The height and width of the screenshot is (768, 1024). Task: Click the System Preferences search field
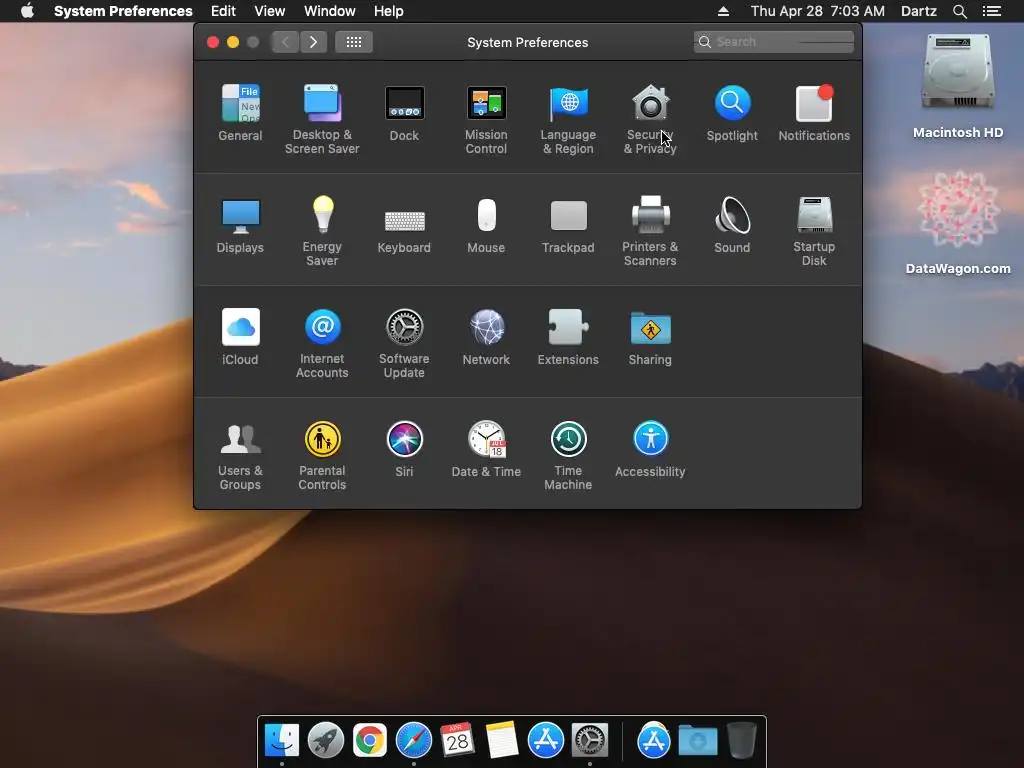pyautogui.click(x=774, y=42)
